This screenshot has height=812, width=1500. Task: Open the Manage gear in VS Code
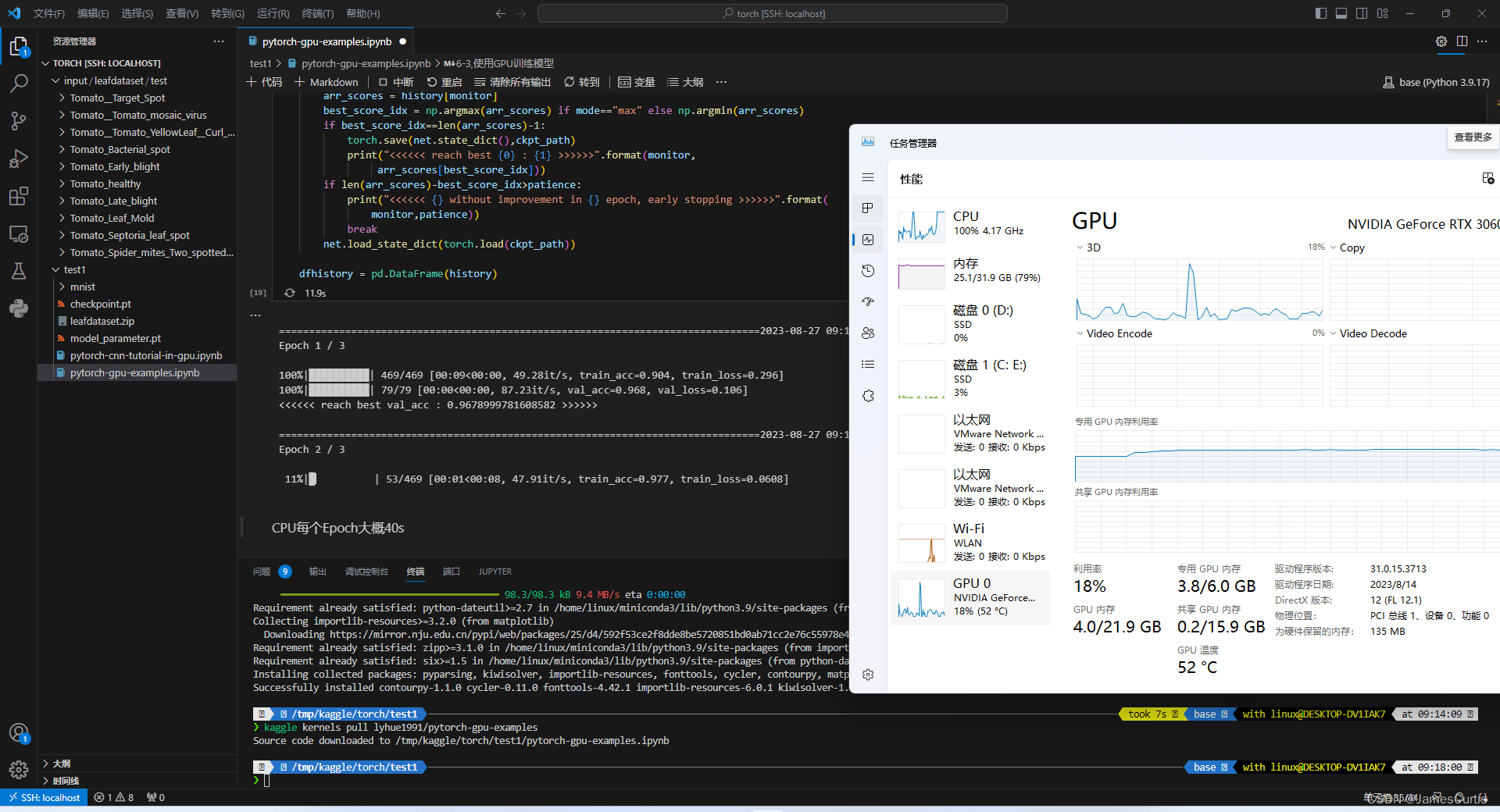(19, 770)
